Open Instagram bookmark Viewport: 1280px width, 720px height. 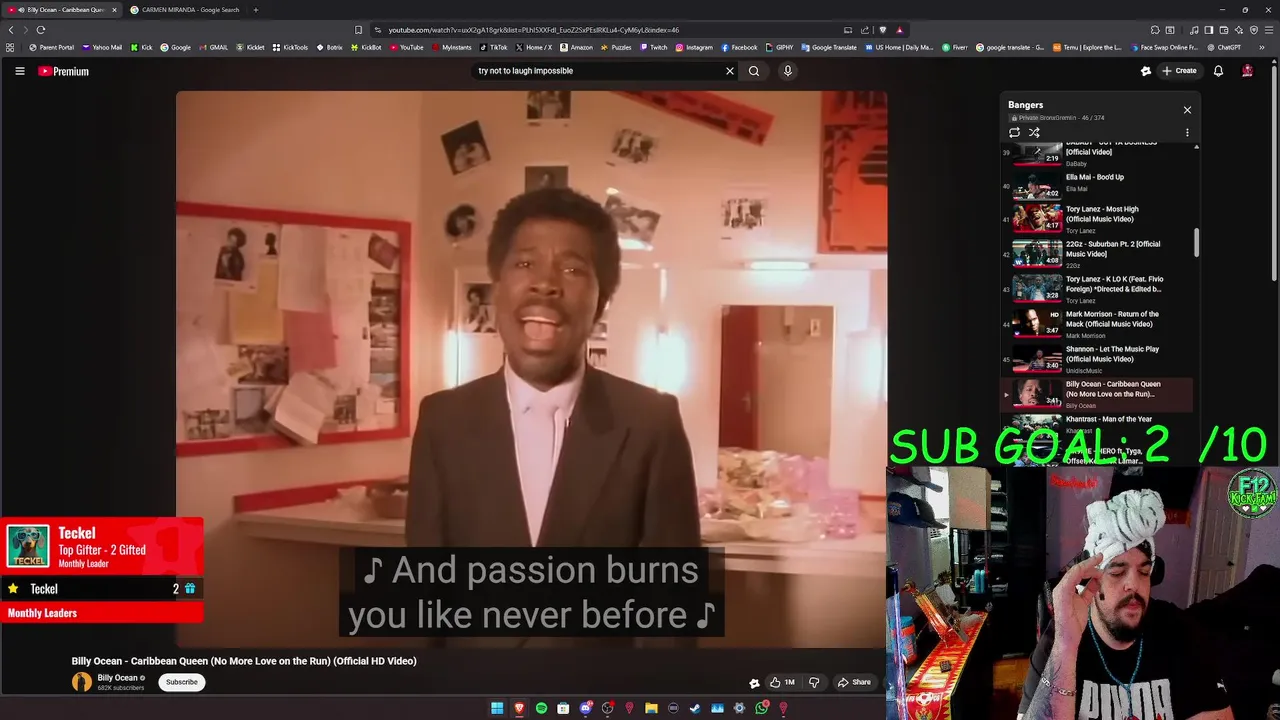(x=694, y=47)
